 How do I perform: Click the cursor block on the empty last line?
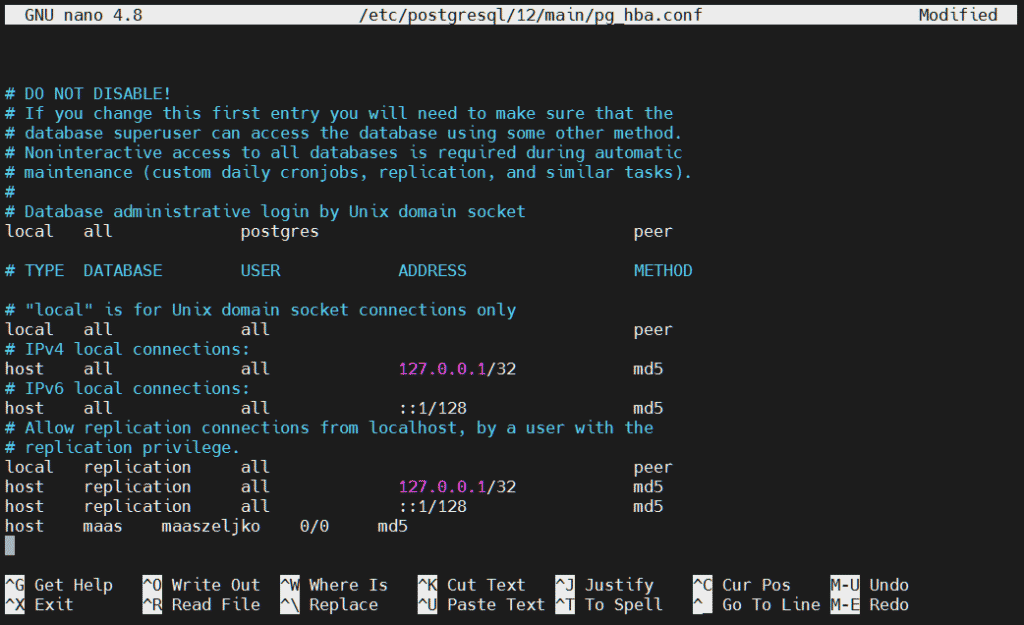(10, 545)
